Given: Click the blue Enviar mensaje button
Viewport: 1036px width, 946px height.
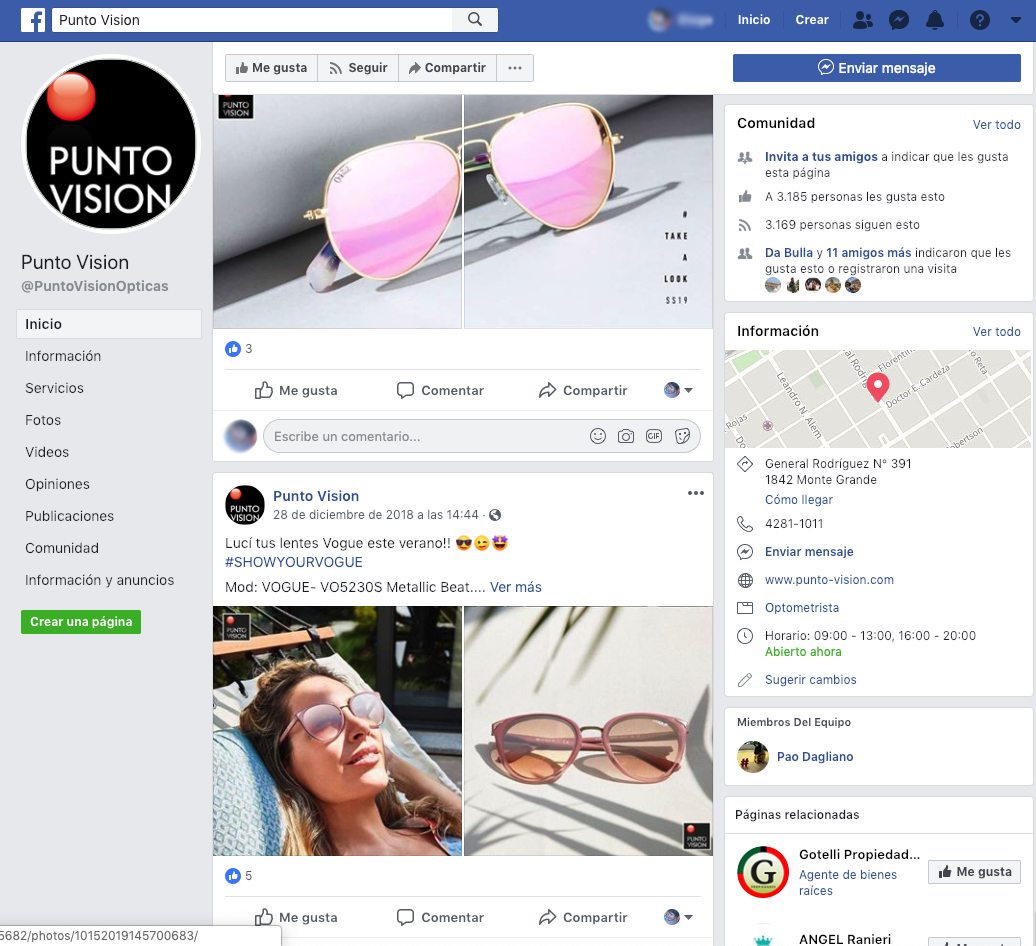Looking at the screenshot, I should 876,68.
